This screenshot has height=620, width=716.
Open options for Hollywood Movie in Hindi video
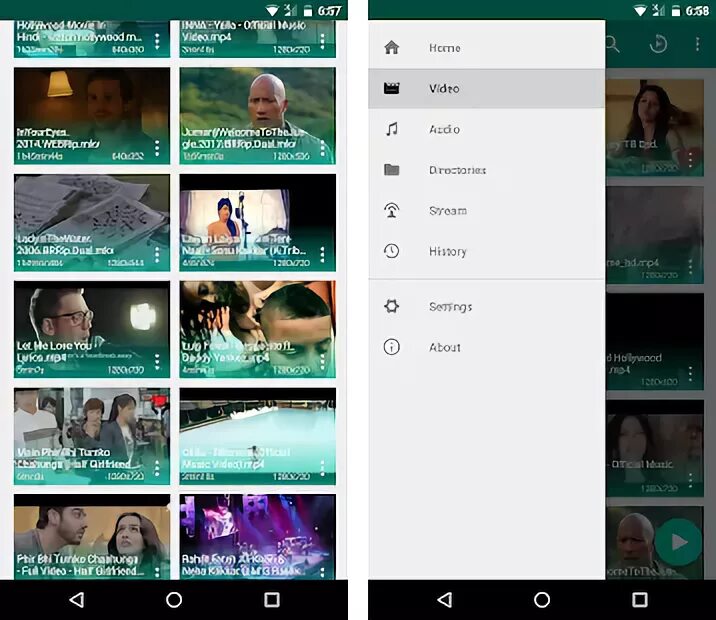tap(157, 41)
